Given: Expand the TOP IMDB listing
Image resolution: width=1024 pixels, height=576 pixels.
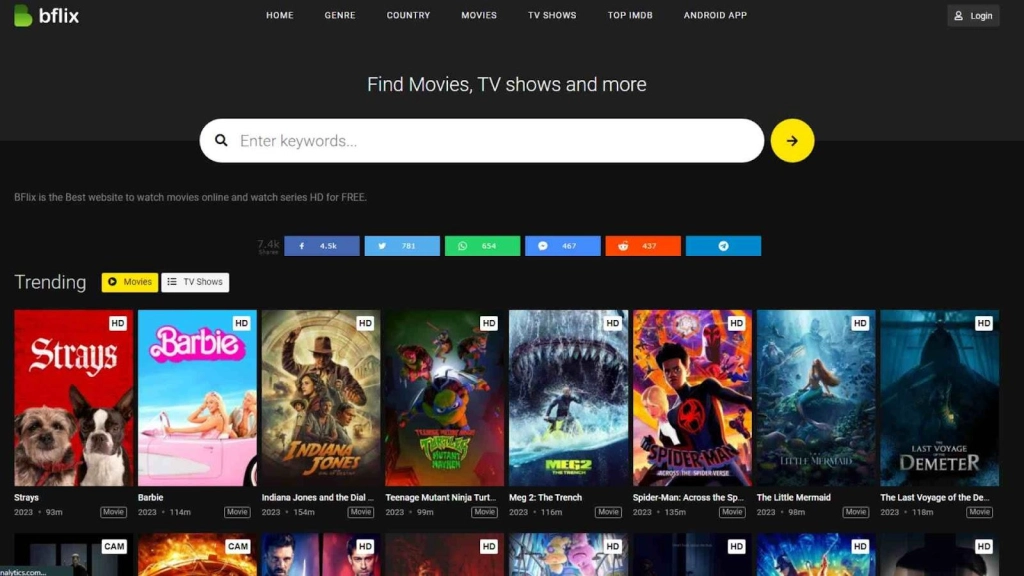Looking at the screenshot, I should pyautogui.click(x=630, y=15).
